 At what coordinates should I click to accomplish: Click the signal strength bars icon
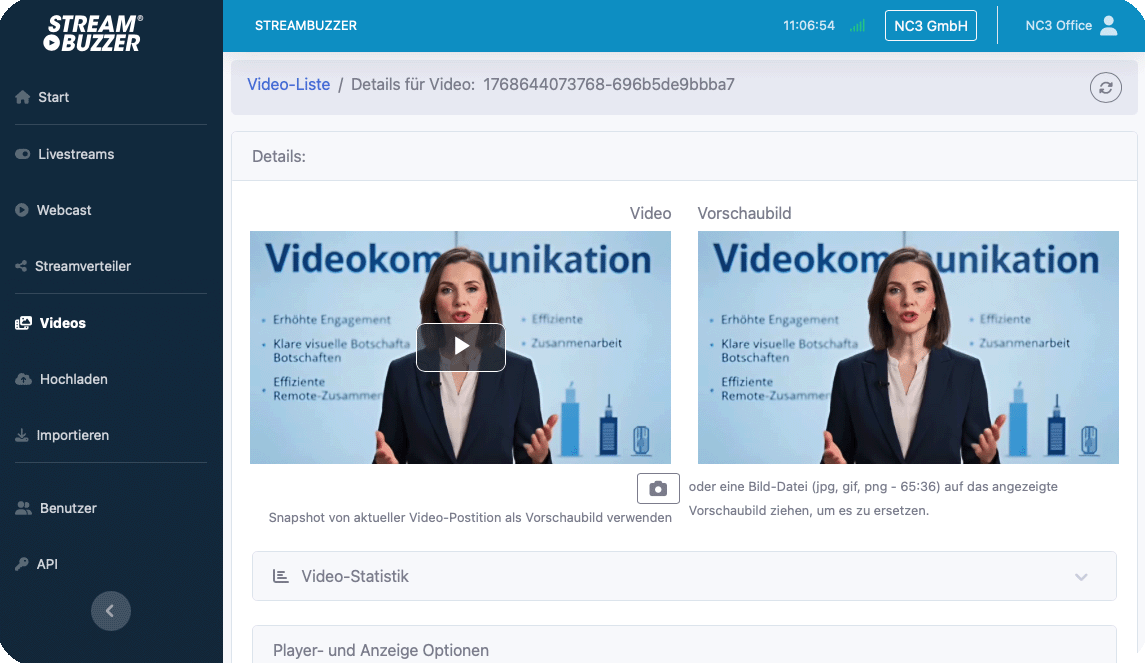click(x=857, y=26)
